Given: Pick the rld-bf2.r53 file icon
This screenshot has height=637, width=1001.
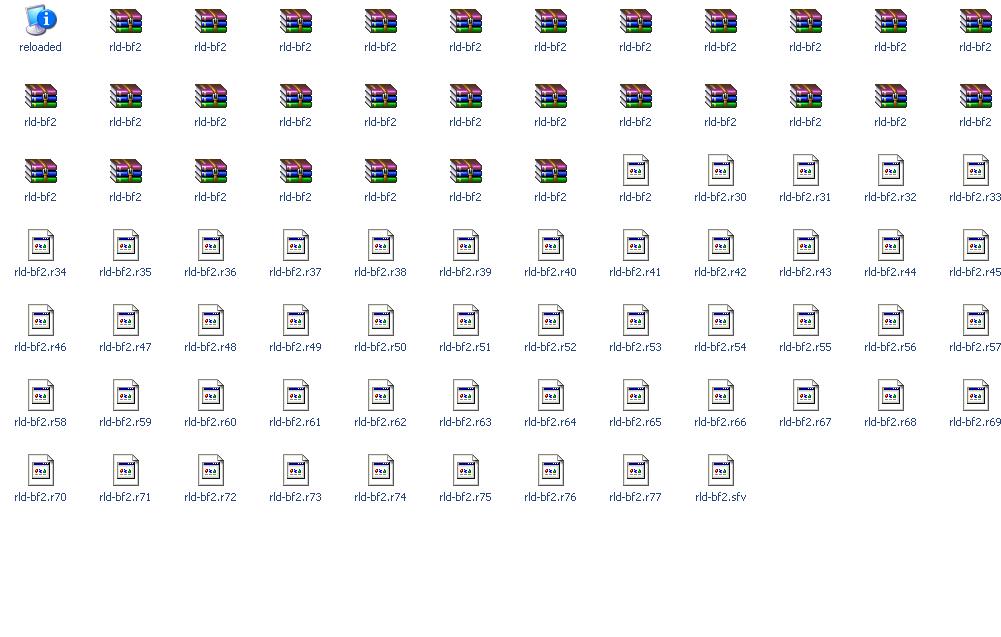Looking at the screenshot, I should click(635, 320).
